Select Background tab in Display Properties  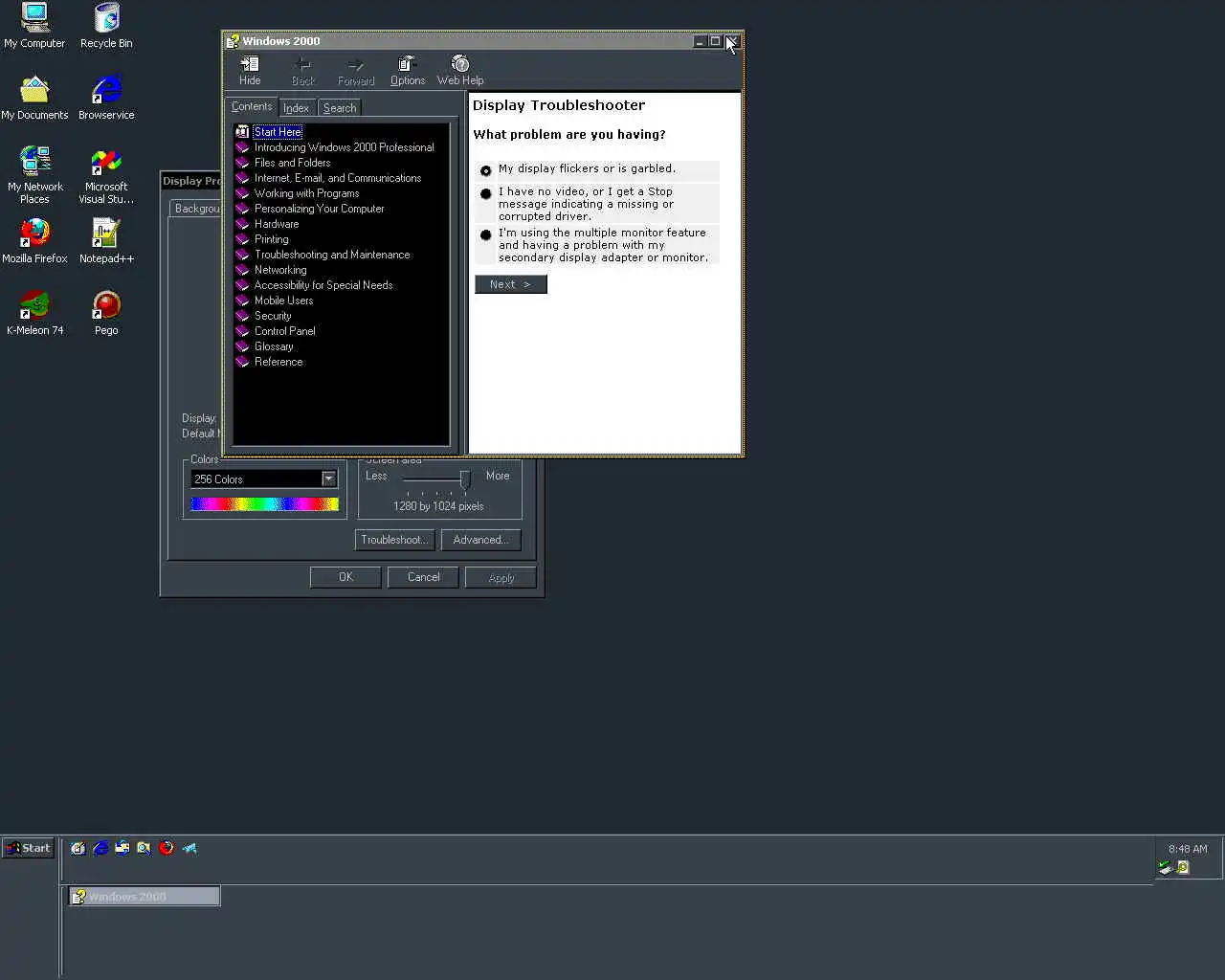pyautogui.click(x=197, y=209)
